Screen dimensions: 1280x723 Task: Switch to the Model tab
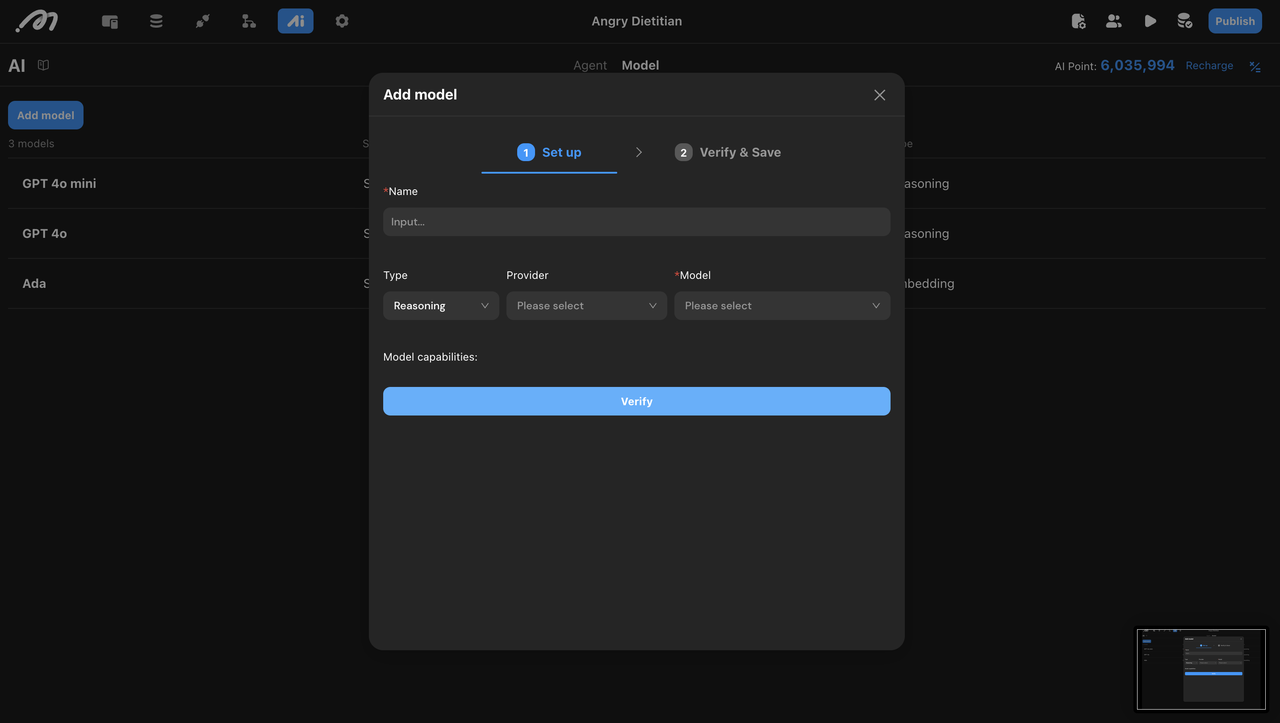tap(640, 65)
